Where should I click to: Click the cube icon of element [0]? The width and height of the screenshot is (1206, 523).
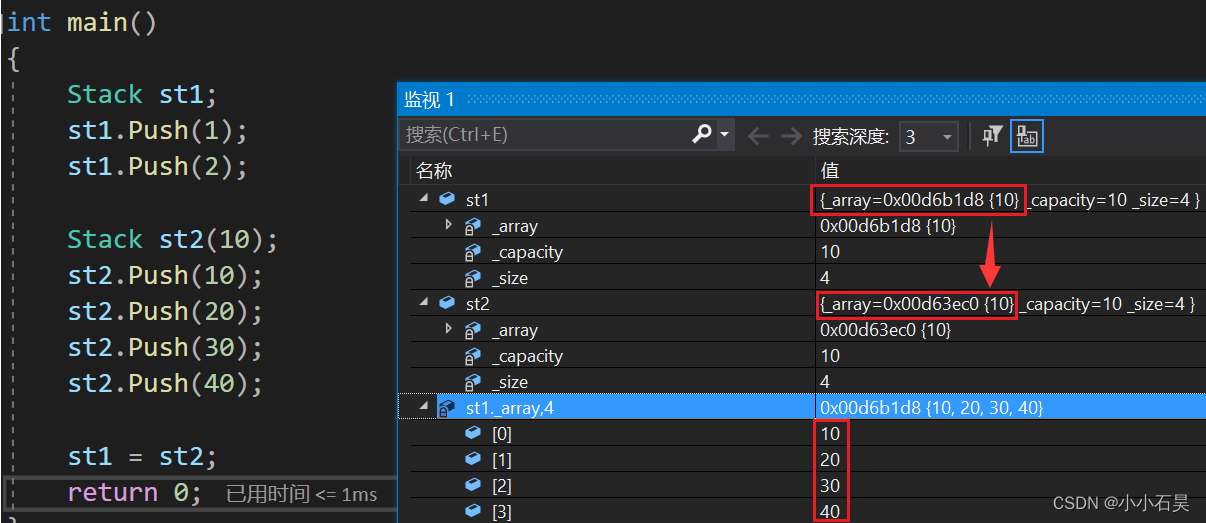[473, 433]
